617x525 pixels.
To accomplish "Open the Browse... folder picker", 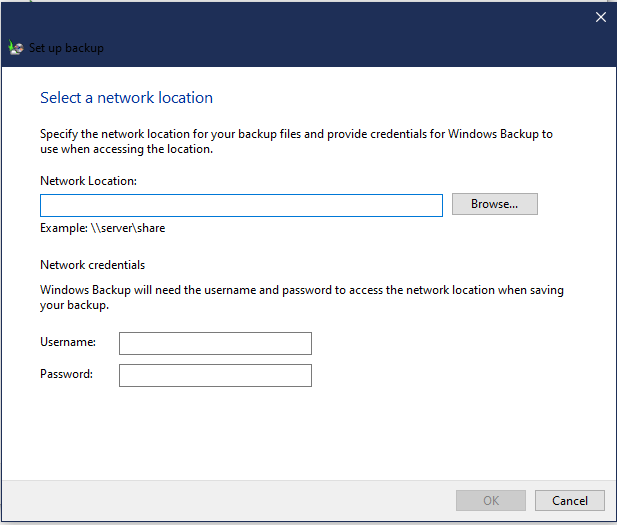I will [x=494, y=204].
